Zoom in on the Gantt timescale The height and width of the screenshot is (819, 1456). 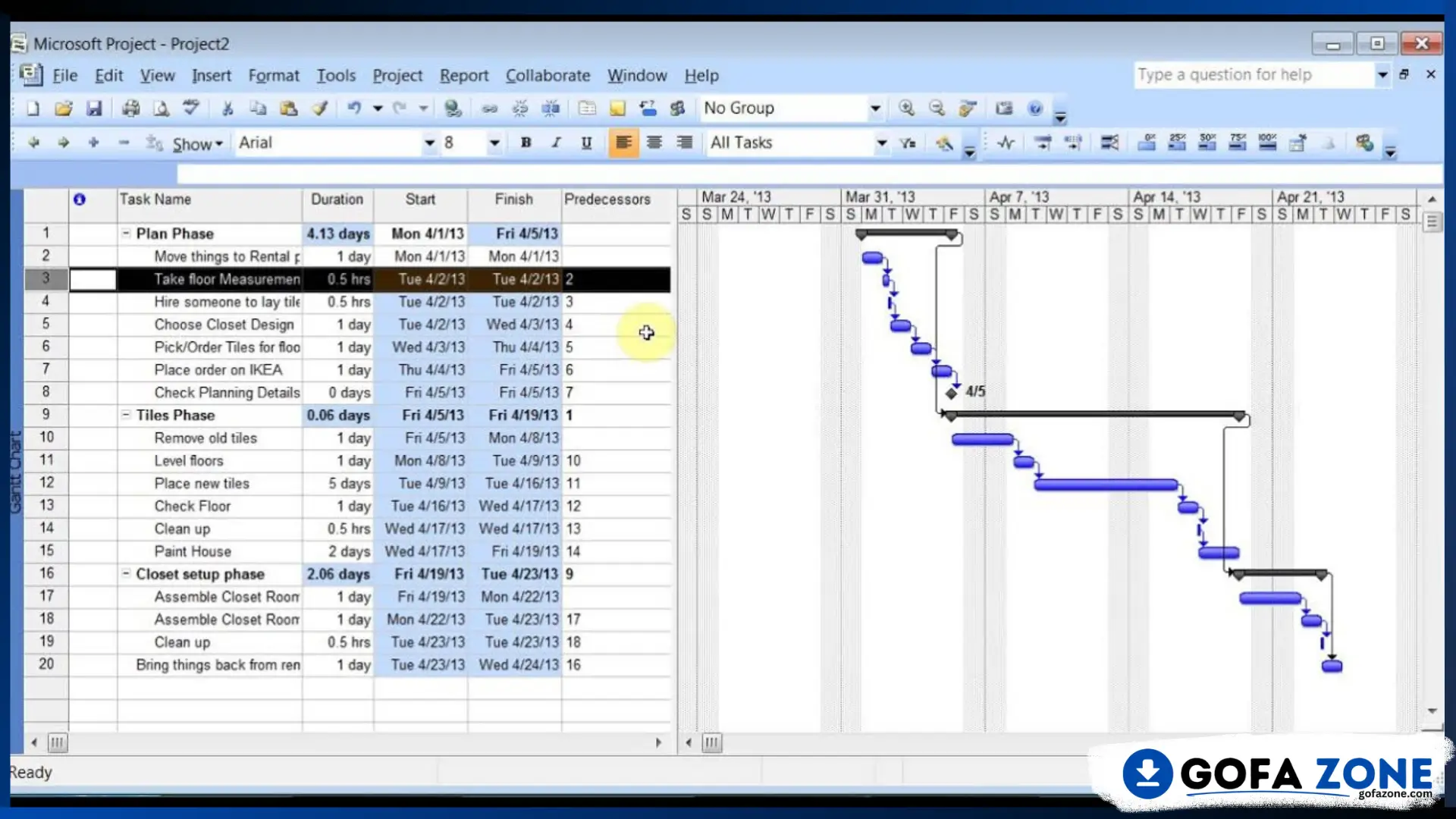[906, 108]
